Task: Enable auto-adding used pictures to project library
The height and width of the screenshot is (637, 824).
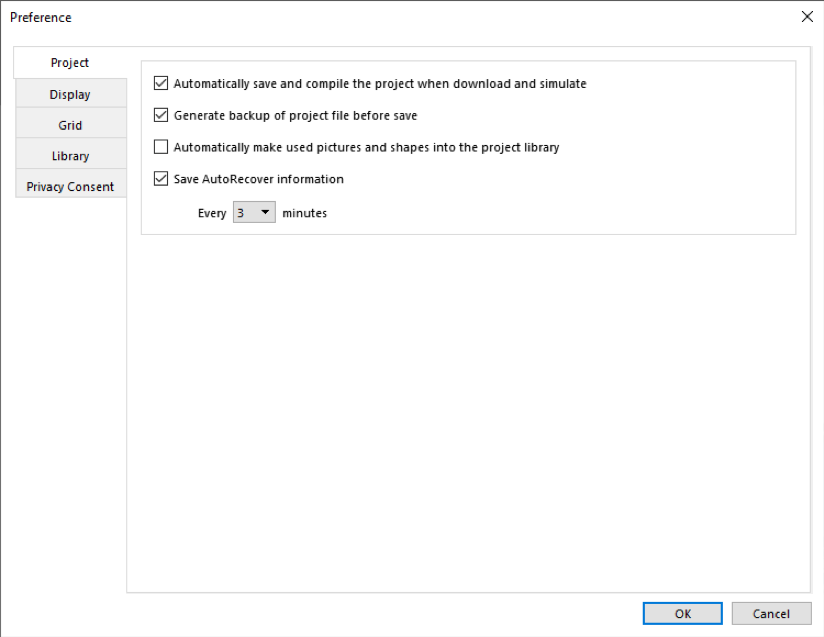Action: [161, 148]
